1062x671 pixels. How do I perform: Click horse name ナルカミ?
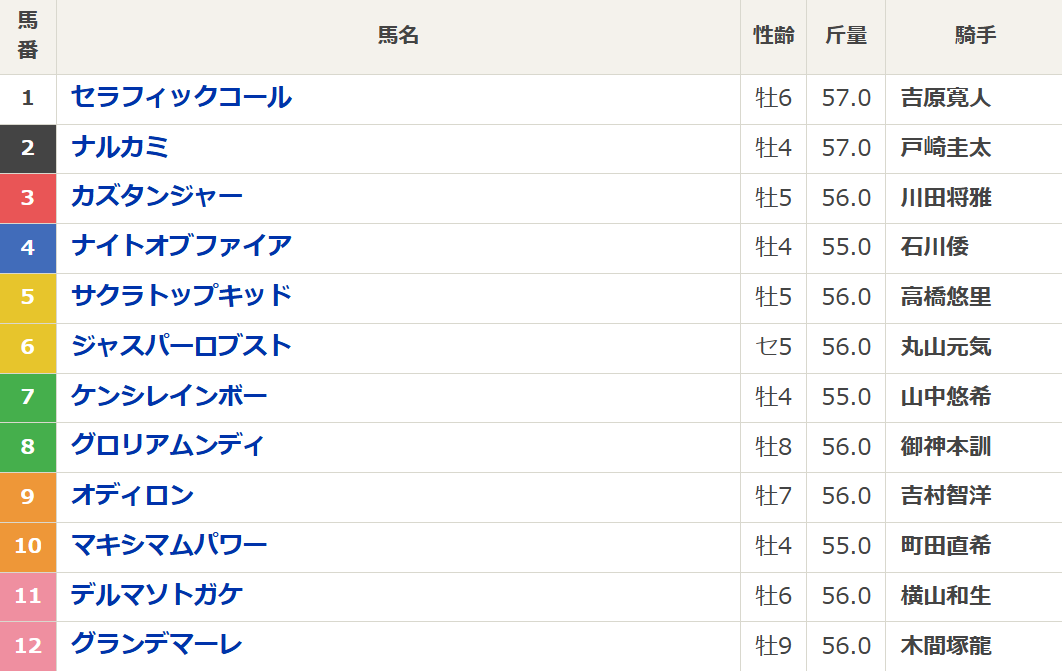pos(120,148)
